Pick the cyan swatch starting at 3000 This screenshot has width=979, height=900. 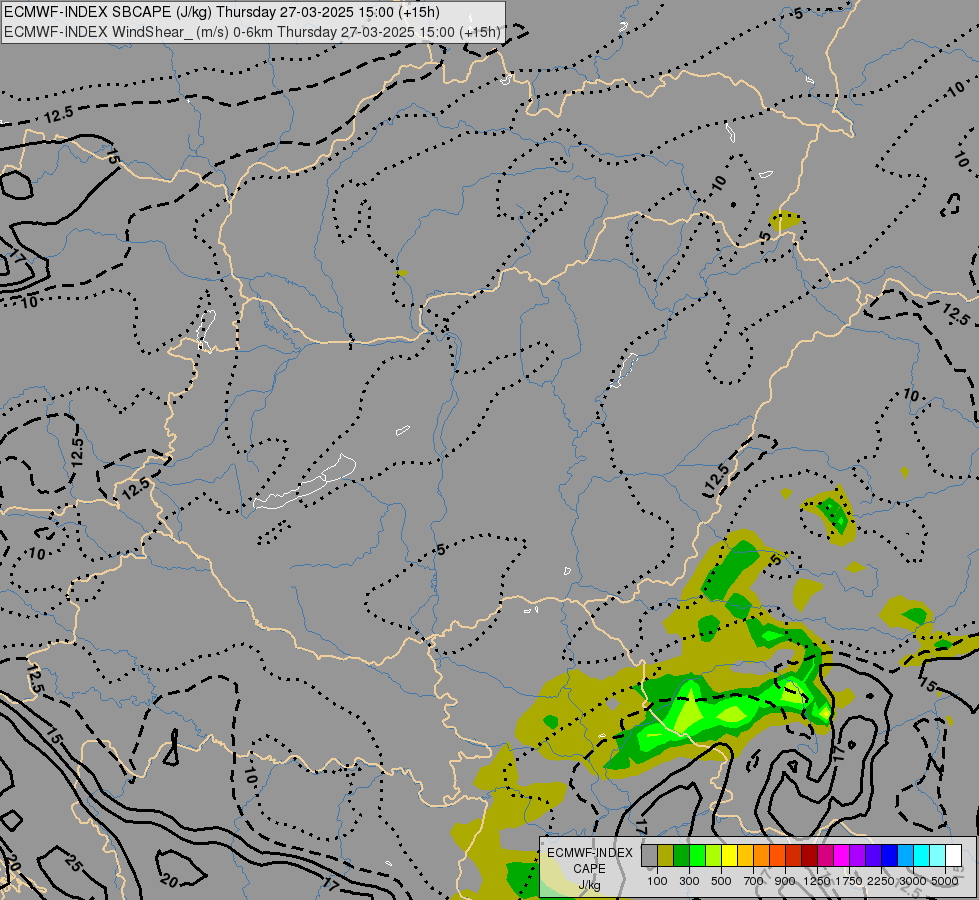(x=921, y=856)
